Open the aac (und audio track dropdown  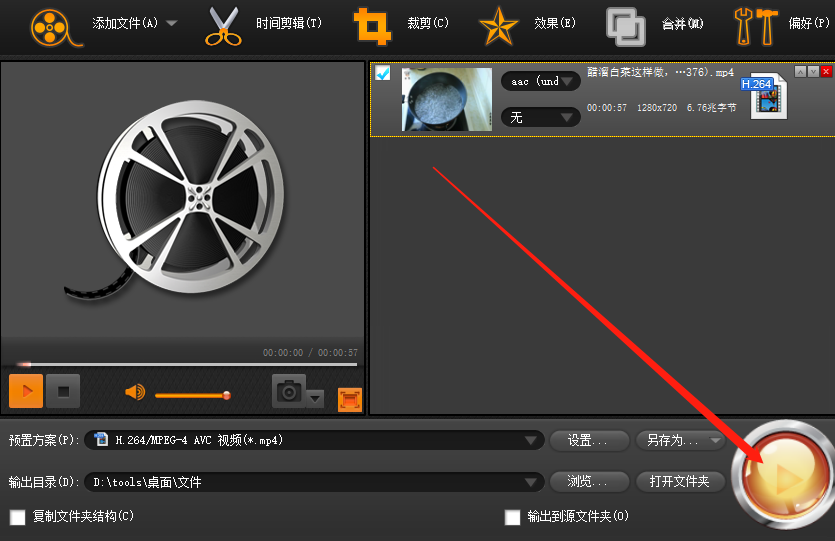pyautogui.click(x=541, y=81)
